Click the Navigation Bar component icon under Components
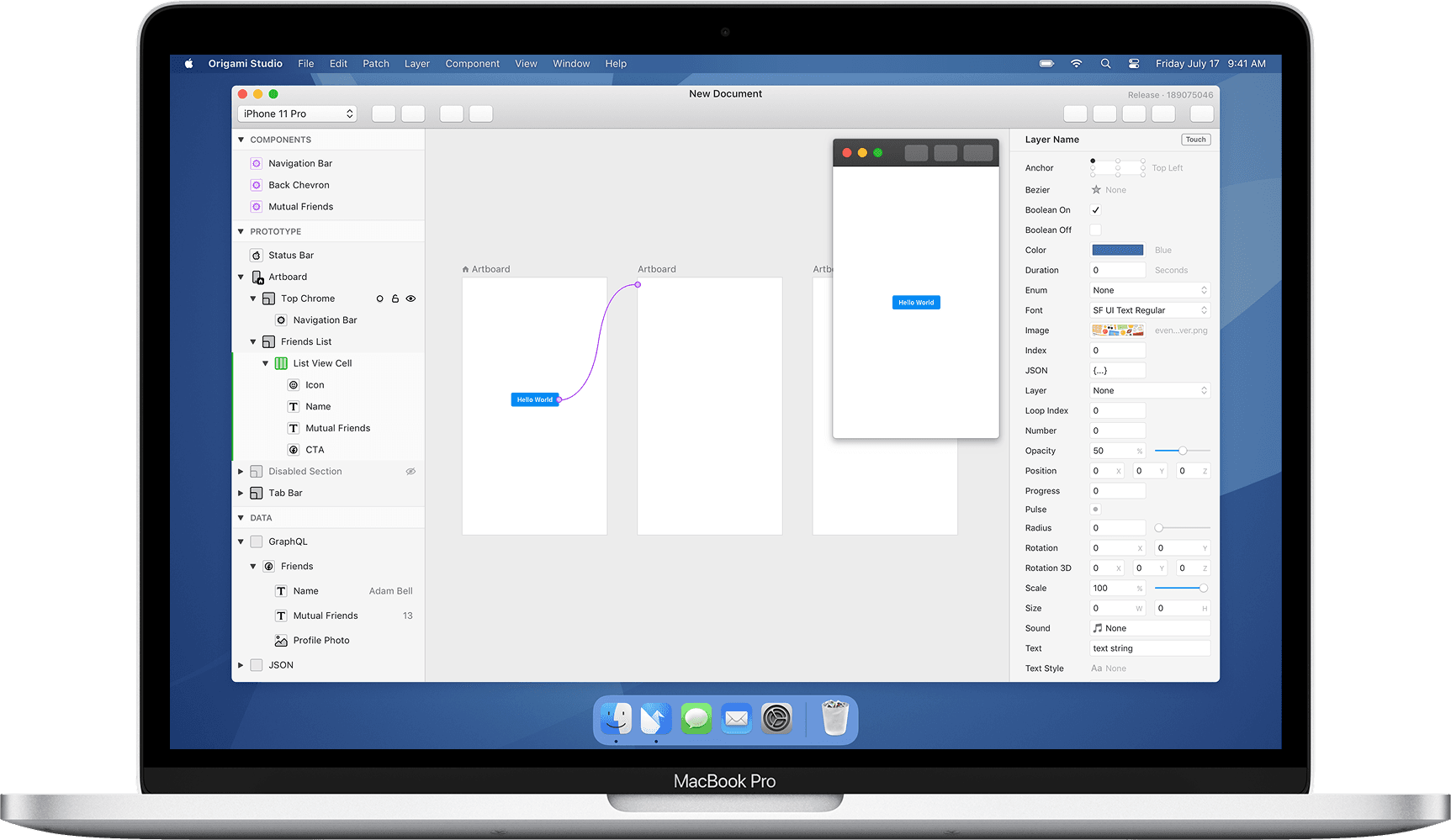Viewport: 1451px width, 840px height. [x=257, y=163]
